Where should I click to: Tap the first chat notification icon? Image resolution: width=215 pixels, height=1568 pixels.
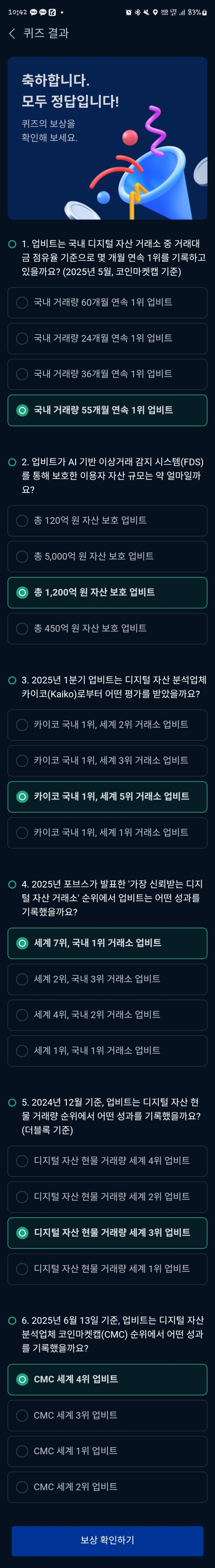[x=34, y=12]
